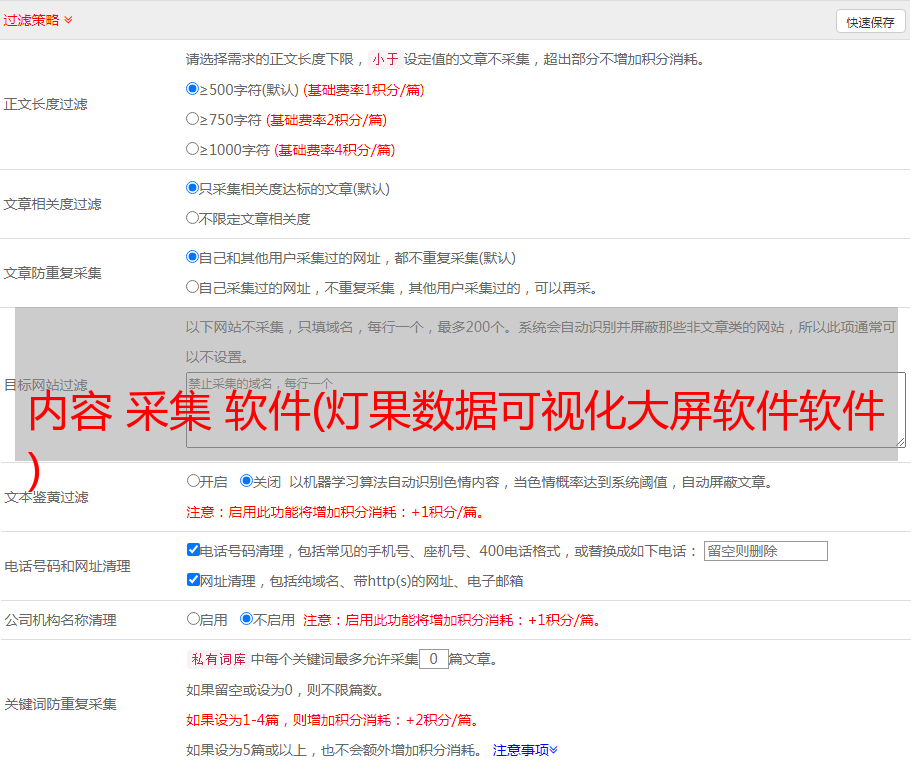
Task: Select 自己和其他用户采集过的网址 no-repeat option
Action: pyautogui.click(x=193, y=257)
